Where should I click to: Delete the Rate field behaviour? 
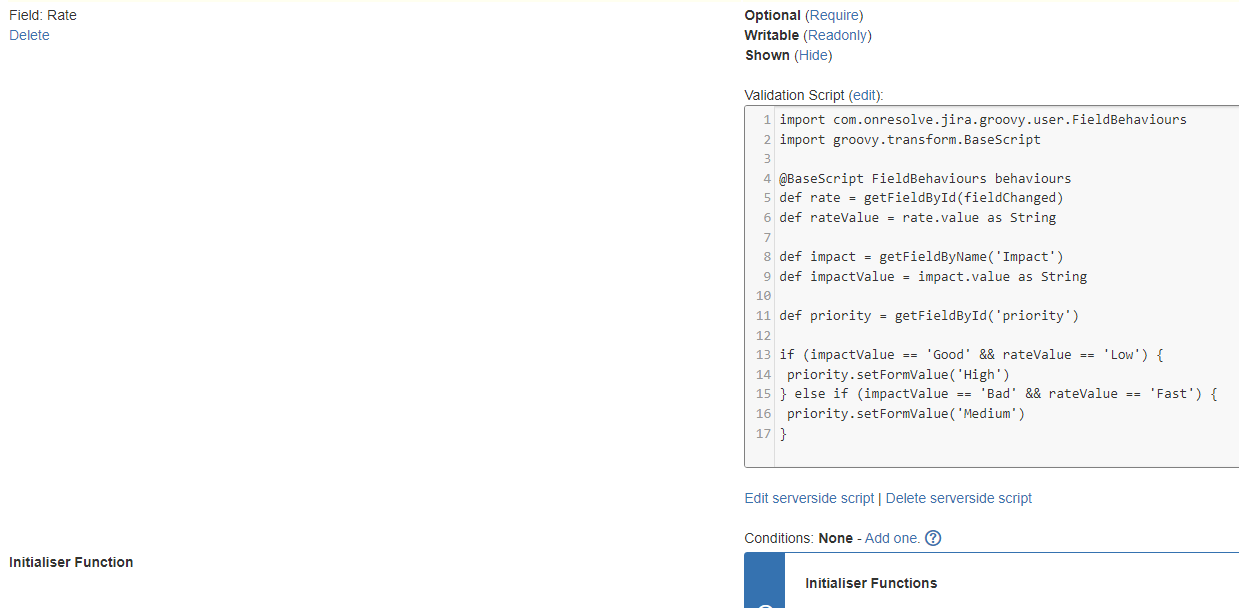tap(28, 35)
